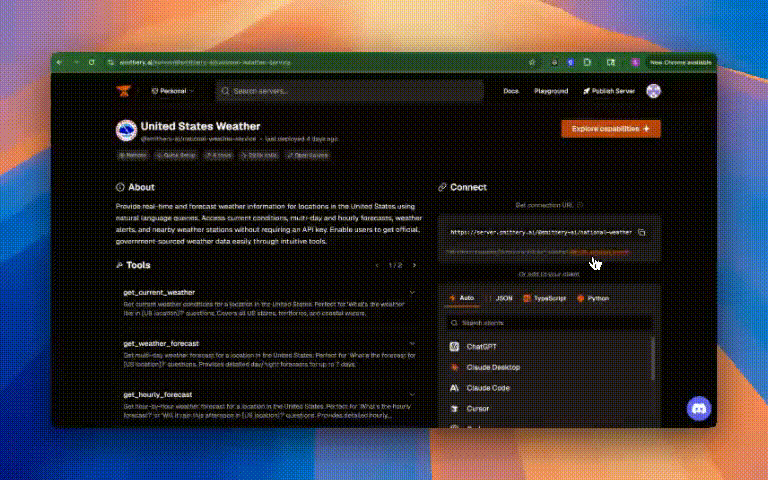Viewport: 768px width, 480px height.
Task: Click the browser address bar URL
Action: click(x=205, y=63)
